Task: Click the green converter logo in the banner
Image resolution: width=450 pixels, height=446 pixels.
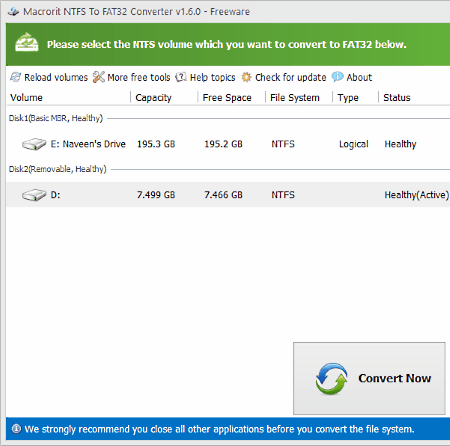Action: click(x=27, y=42)
